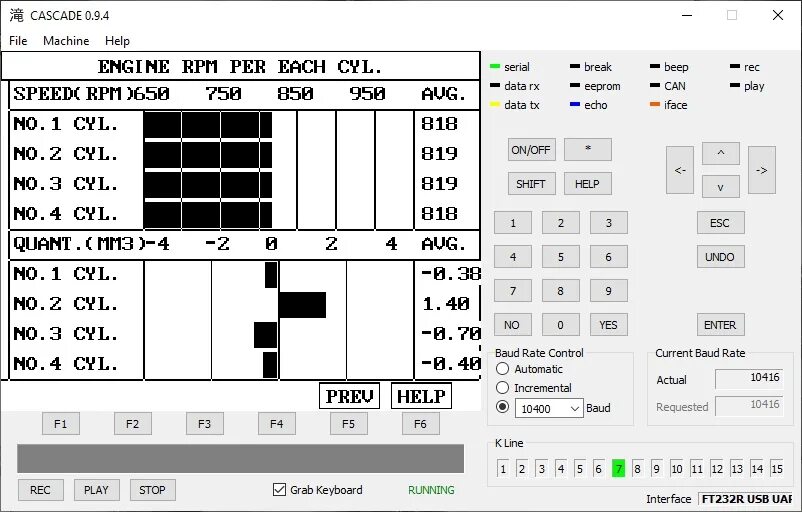Click the down v navigation button
The image size is (802, 512).
pos(721,187)
